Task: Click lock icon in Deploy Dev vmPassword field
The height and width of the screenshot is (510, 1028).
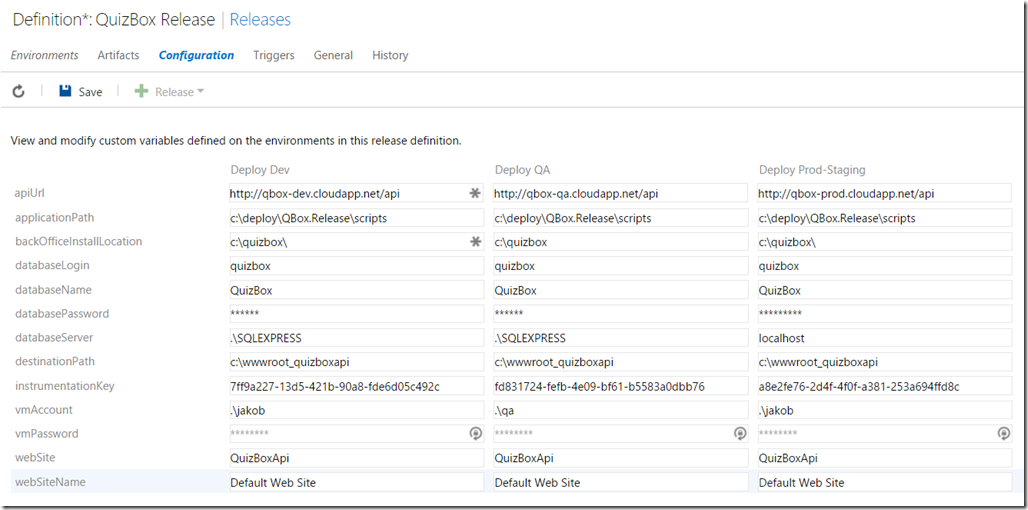Action: click(x=475, y=433)
